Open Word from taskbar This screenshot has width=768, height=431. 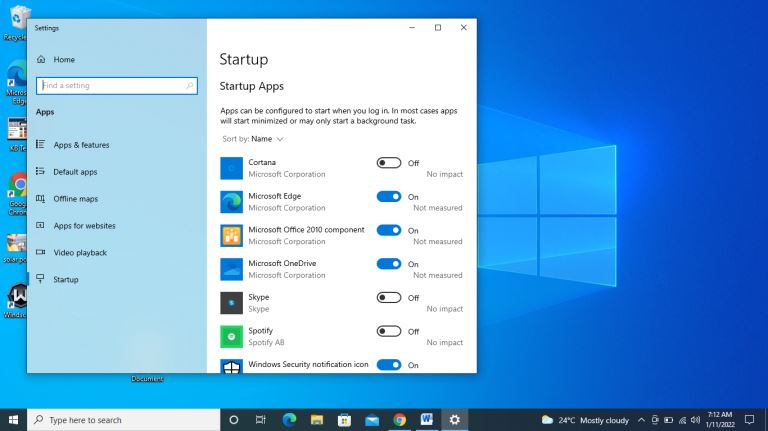coord(427,420)
